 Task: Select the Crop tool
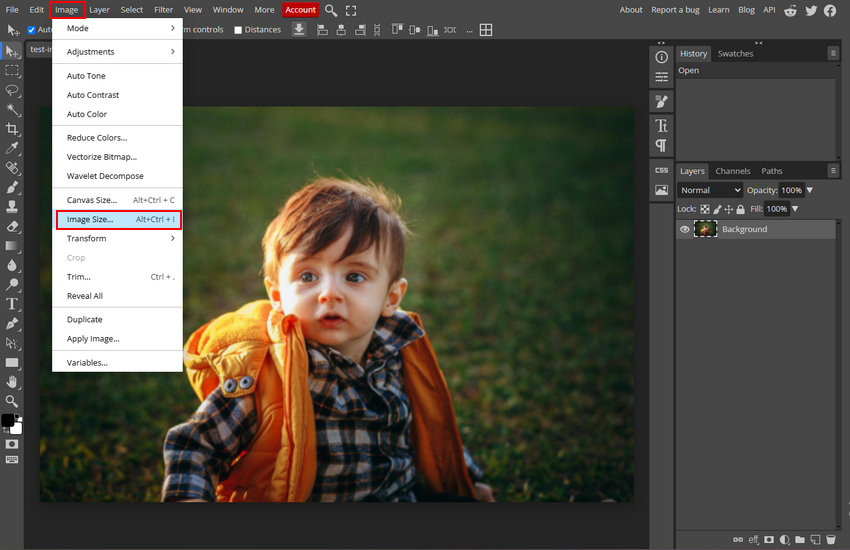pos(11,129)
